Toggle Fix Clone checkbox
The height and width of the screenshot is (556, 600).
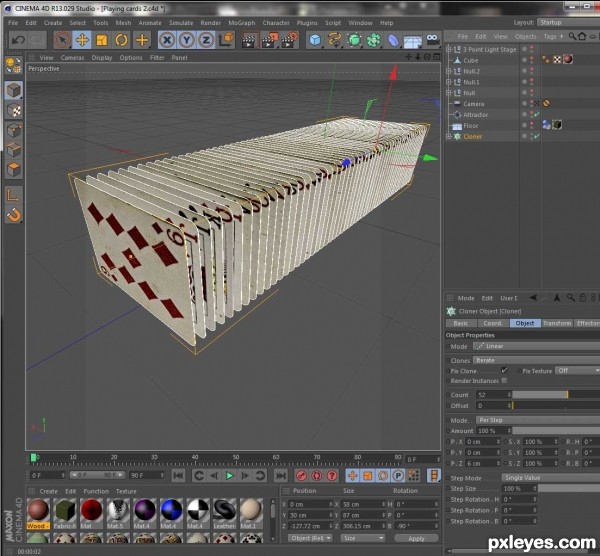pyautogui.click(x=504, y=370)
